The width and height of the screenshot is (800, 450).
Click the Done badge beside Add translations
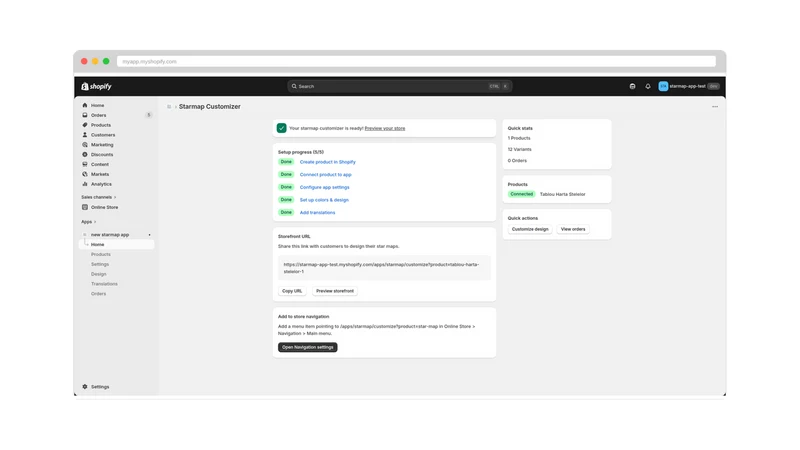pyautogui.click(x=286, y=212)
